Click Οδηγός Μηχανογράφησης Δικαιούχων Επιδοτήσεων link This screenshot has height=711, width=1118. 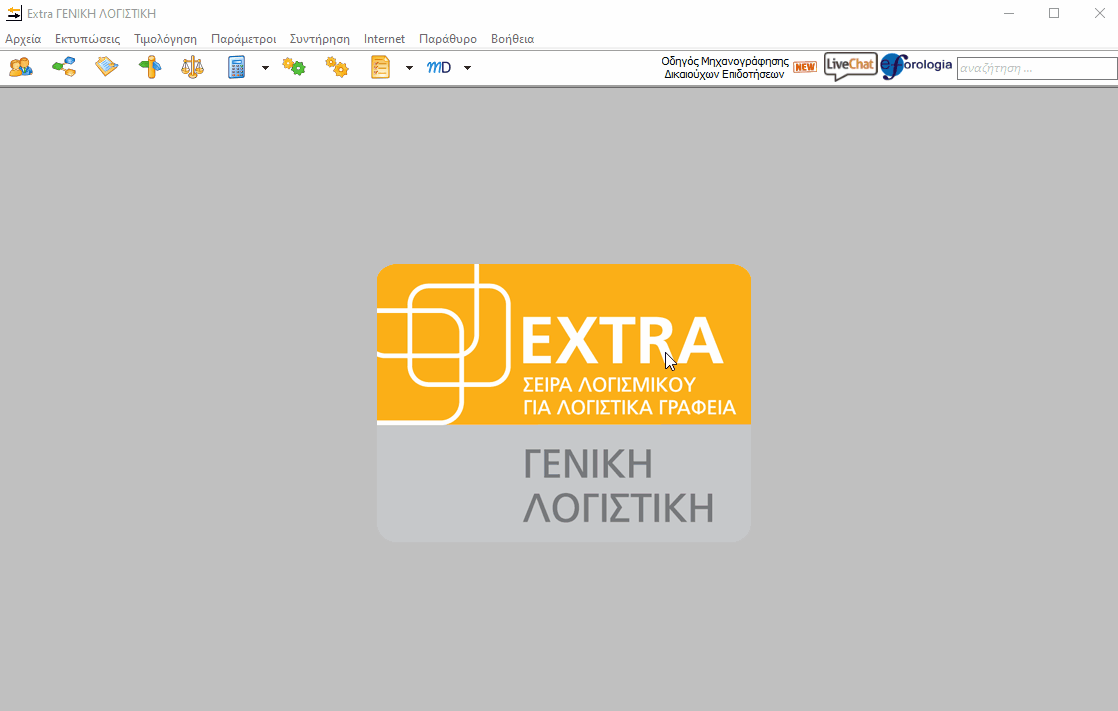click(725, 67)
